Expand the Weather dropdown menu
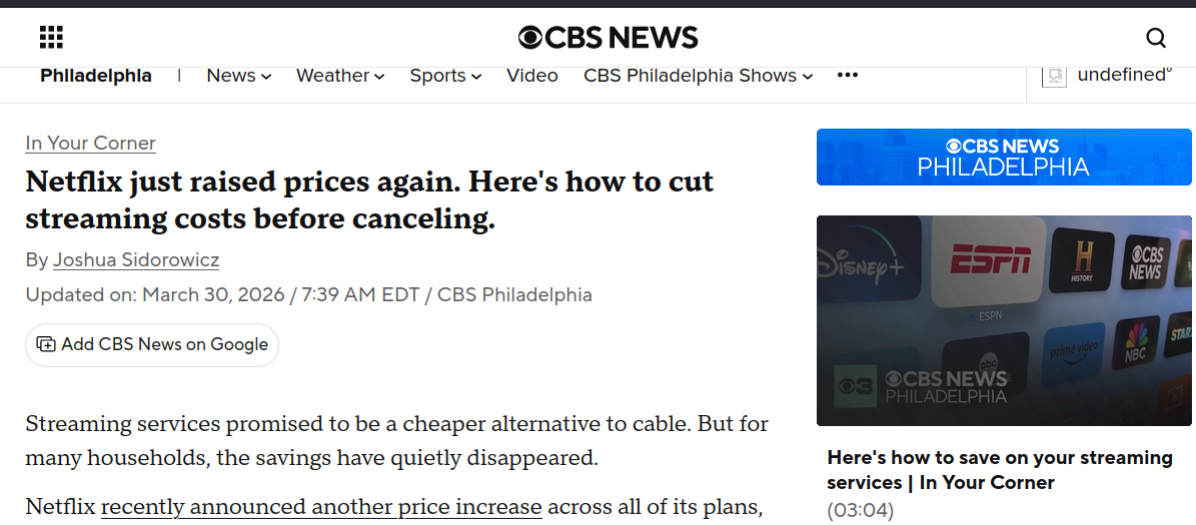 point(340,76)
